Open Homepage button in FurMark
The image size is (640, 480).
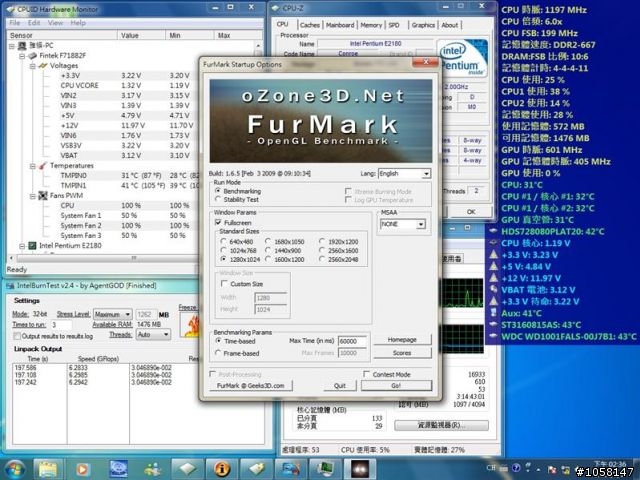[402, 340]
